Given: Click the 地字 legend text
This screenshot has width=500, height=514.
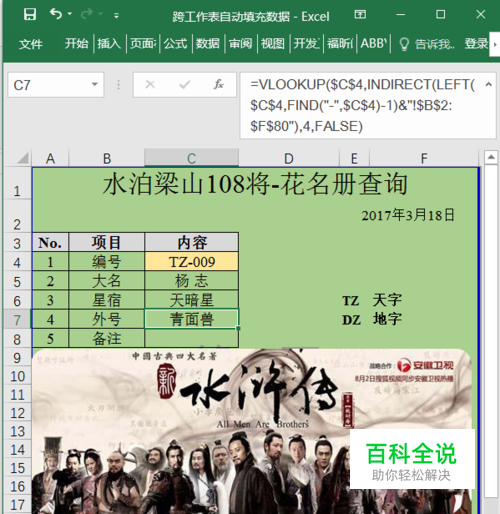Looking at the screenshot, I should coord(387,319).
